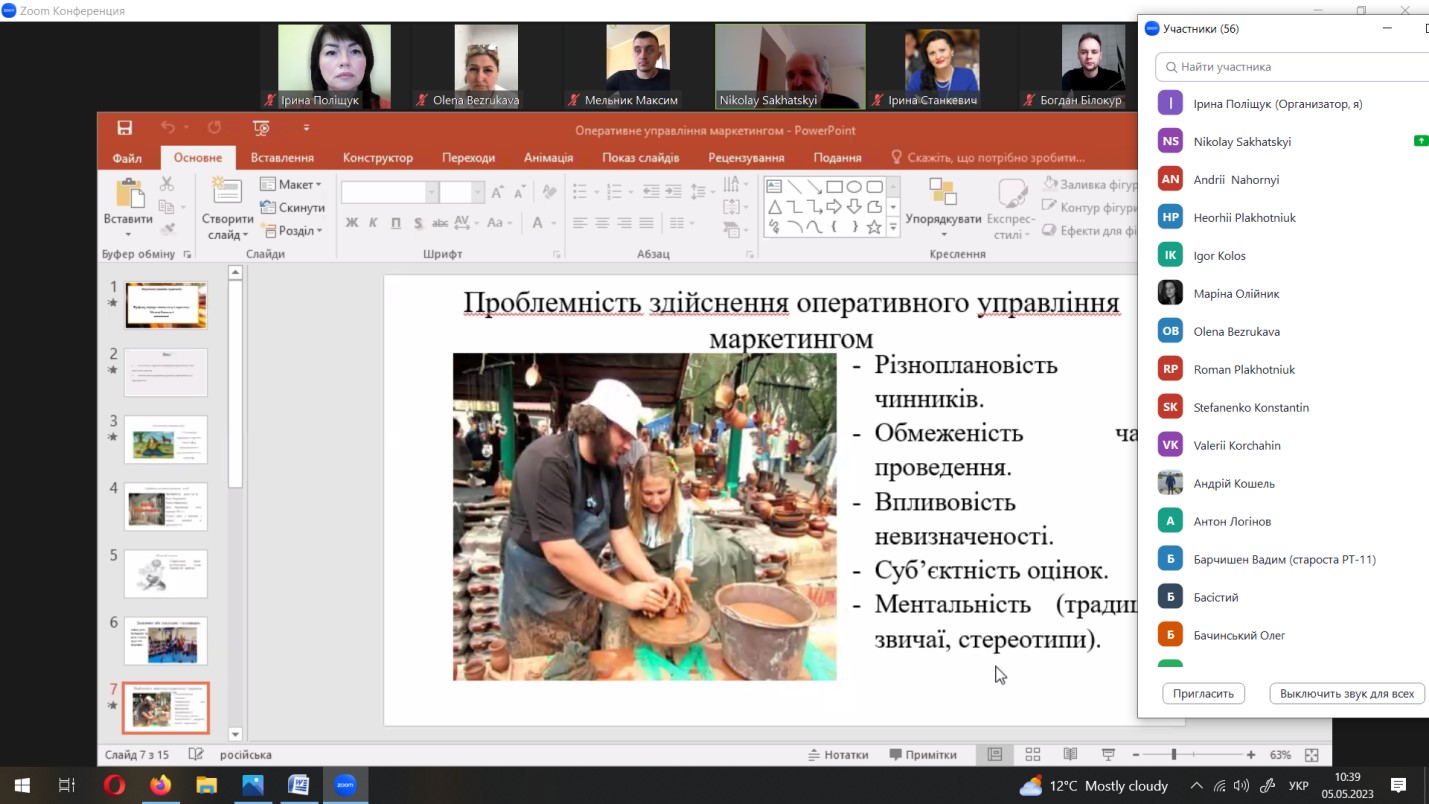The image size is (1429, 804).
Task: Switch to Slide Sorter view icon
Action: 1032,755
